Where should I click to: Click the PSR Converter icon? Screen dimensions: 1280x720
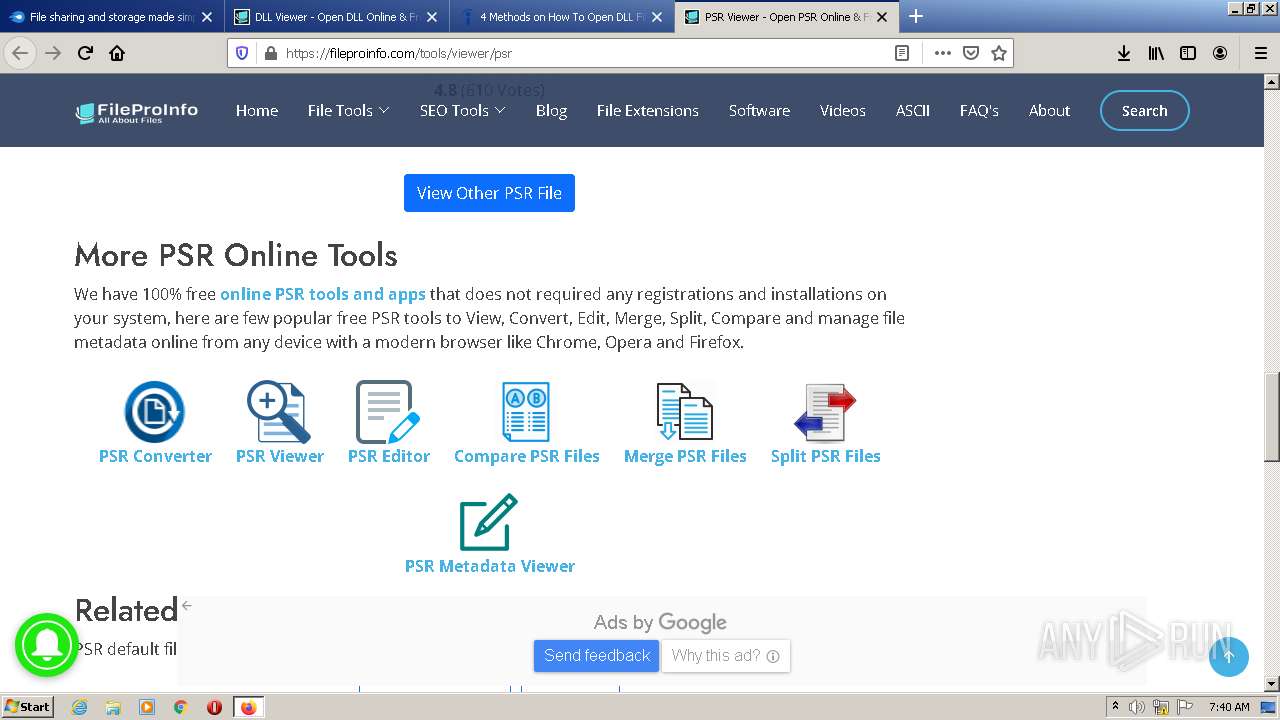click(155, 411)
